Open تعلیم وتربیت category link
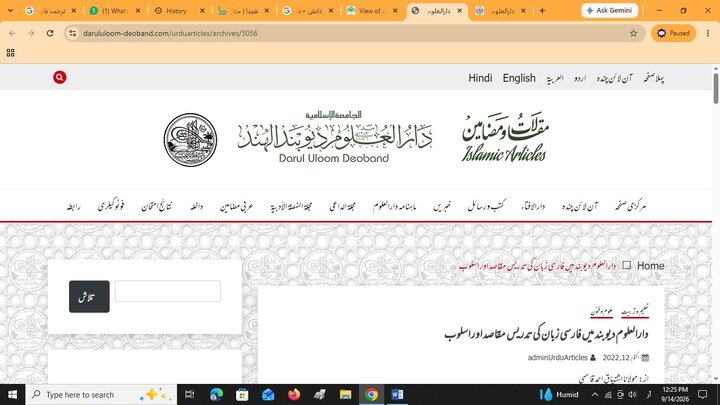Viewport: 720px width, 405px height. 635,311
